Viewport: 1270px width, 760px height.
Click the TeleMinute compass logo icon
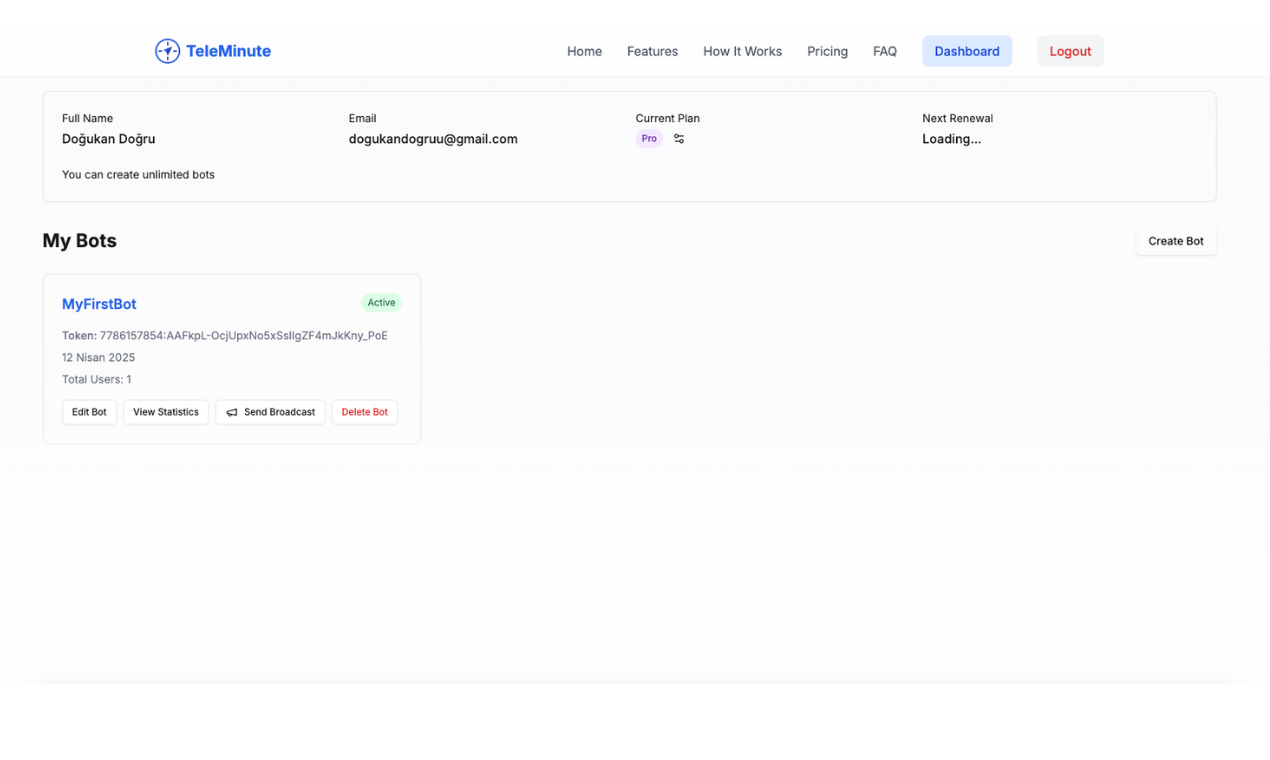tap(167, 51)
